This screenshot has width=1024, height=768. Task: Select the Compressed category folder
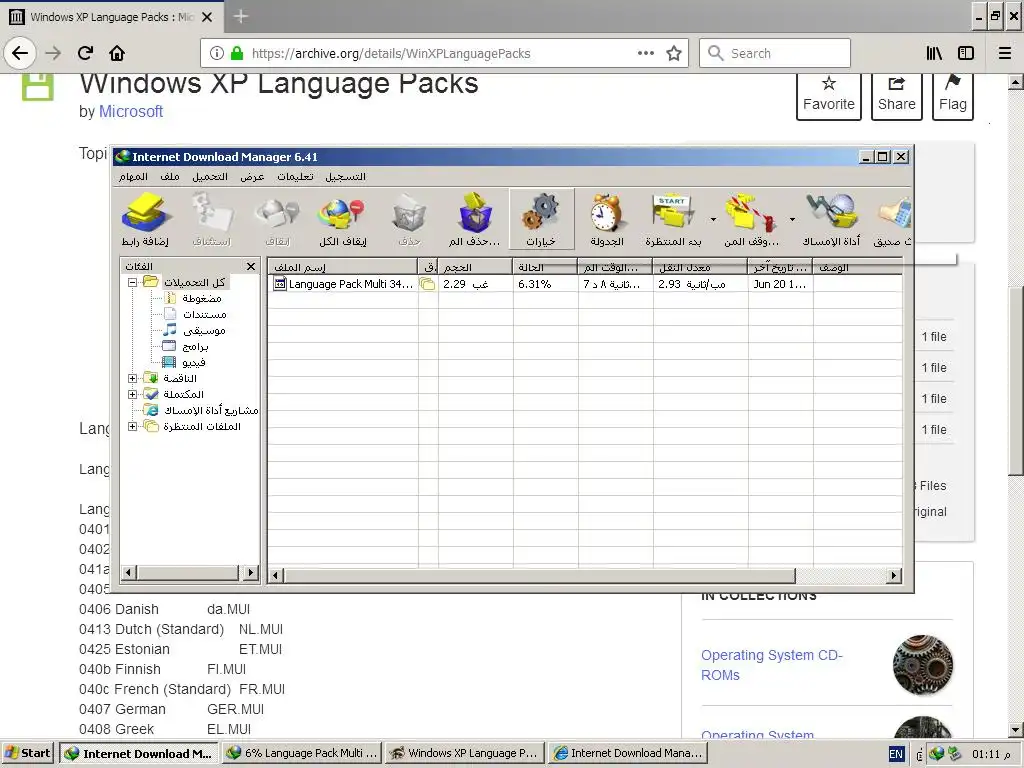[x=192, y=298]
